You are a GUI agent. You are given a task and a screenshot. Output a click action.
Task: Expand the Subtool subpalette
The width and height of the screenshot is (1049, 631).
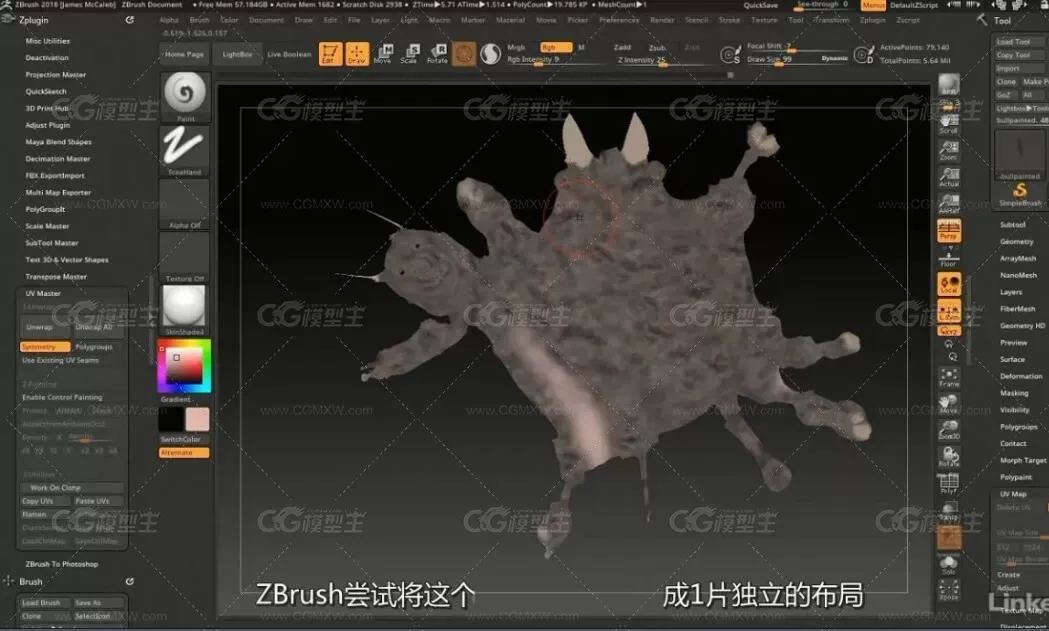point(1012,225)
